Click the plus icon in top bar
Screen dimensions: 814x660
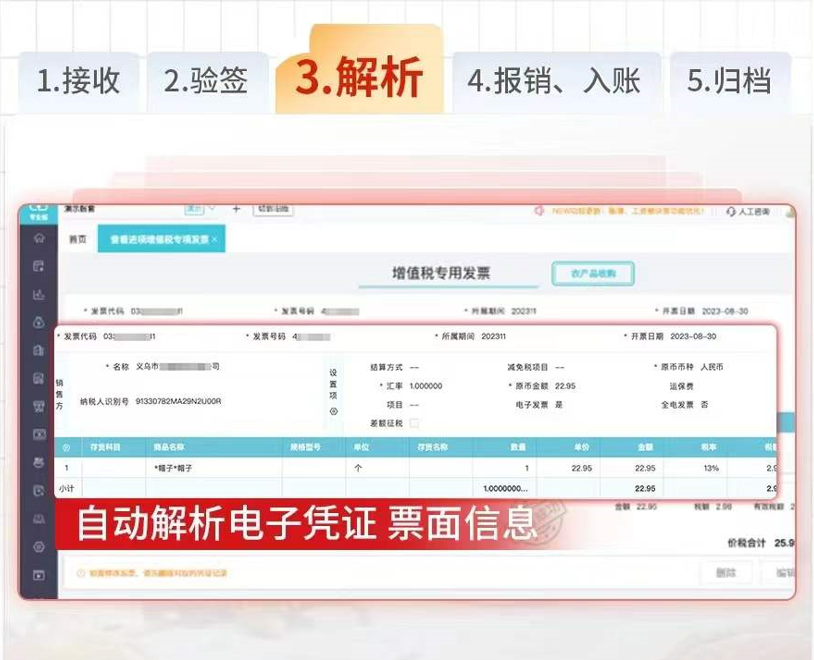[x=236, y=209]
